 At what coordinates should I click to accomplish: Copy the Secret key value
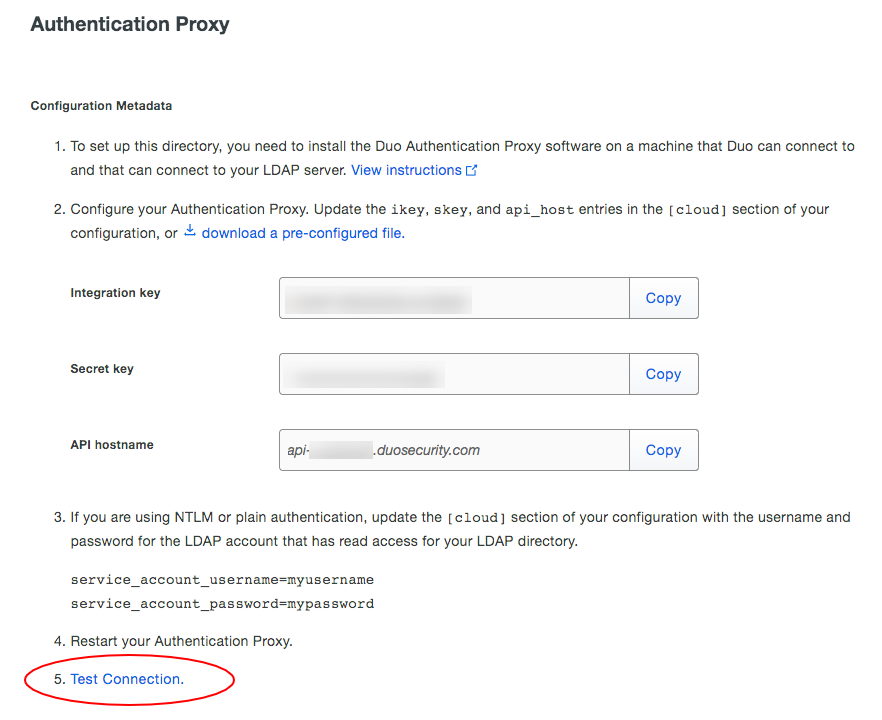coord(663,374)
